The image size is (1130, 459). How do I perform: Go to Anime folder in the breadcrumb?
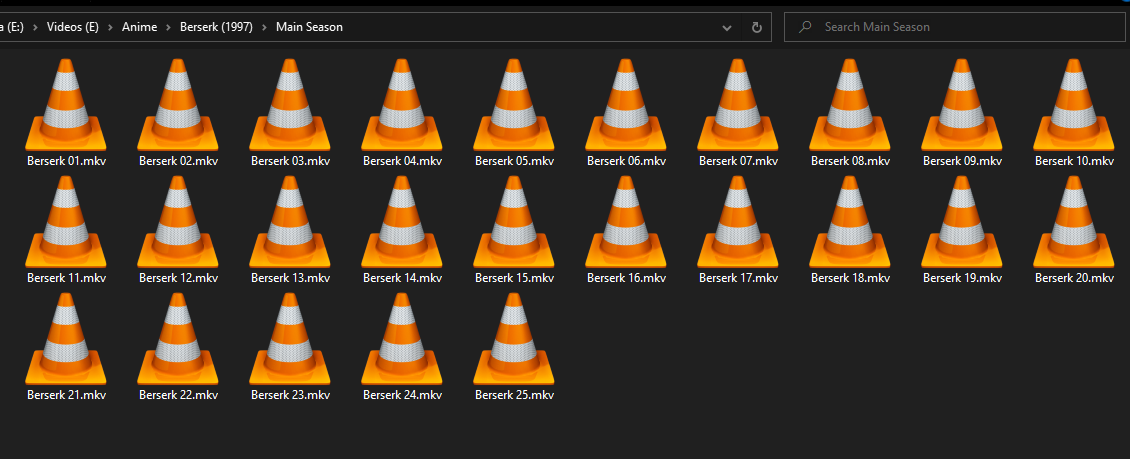point(140,27)
